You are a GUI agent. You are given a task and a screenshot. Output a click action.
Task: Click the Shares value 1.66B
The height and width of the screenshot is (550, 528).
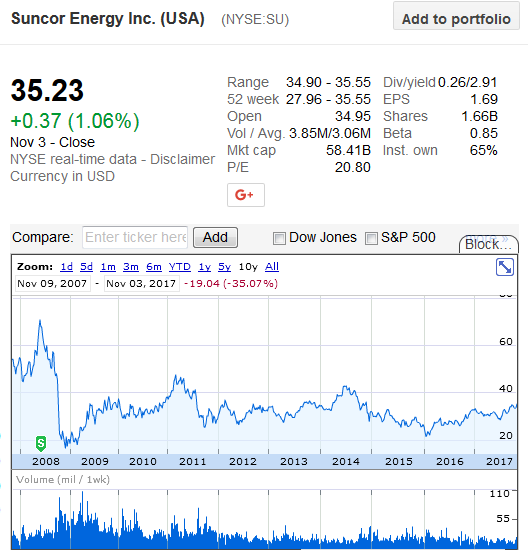[479, 116]
